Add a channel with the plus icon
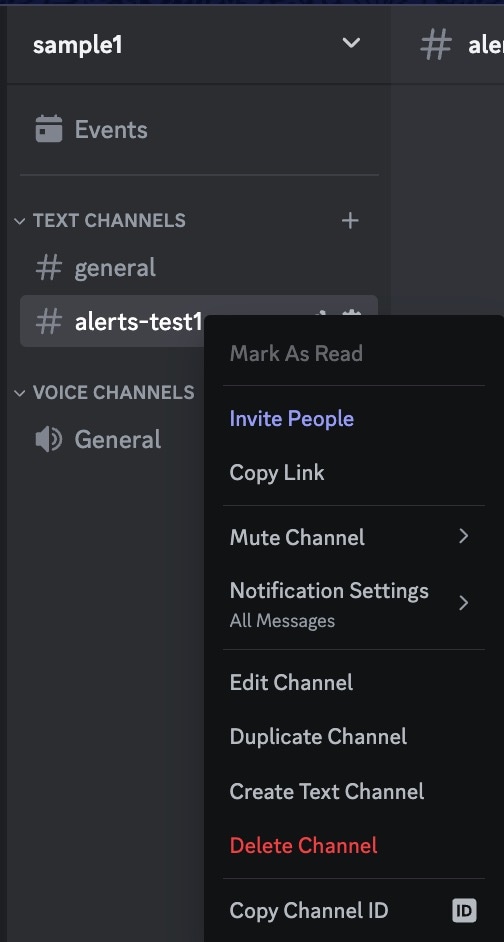Viewport: 504px width, 942px height. coord(350,220)
